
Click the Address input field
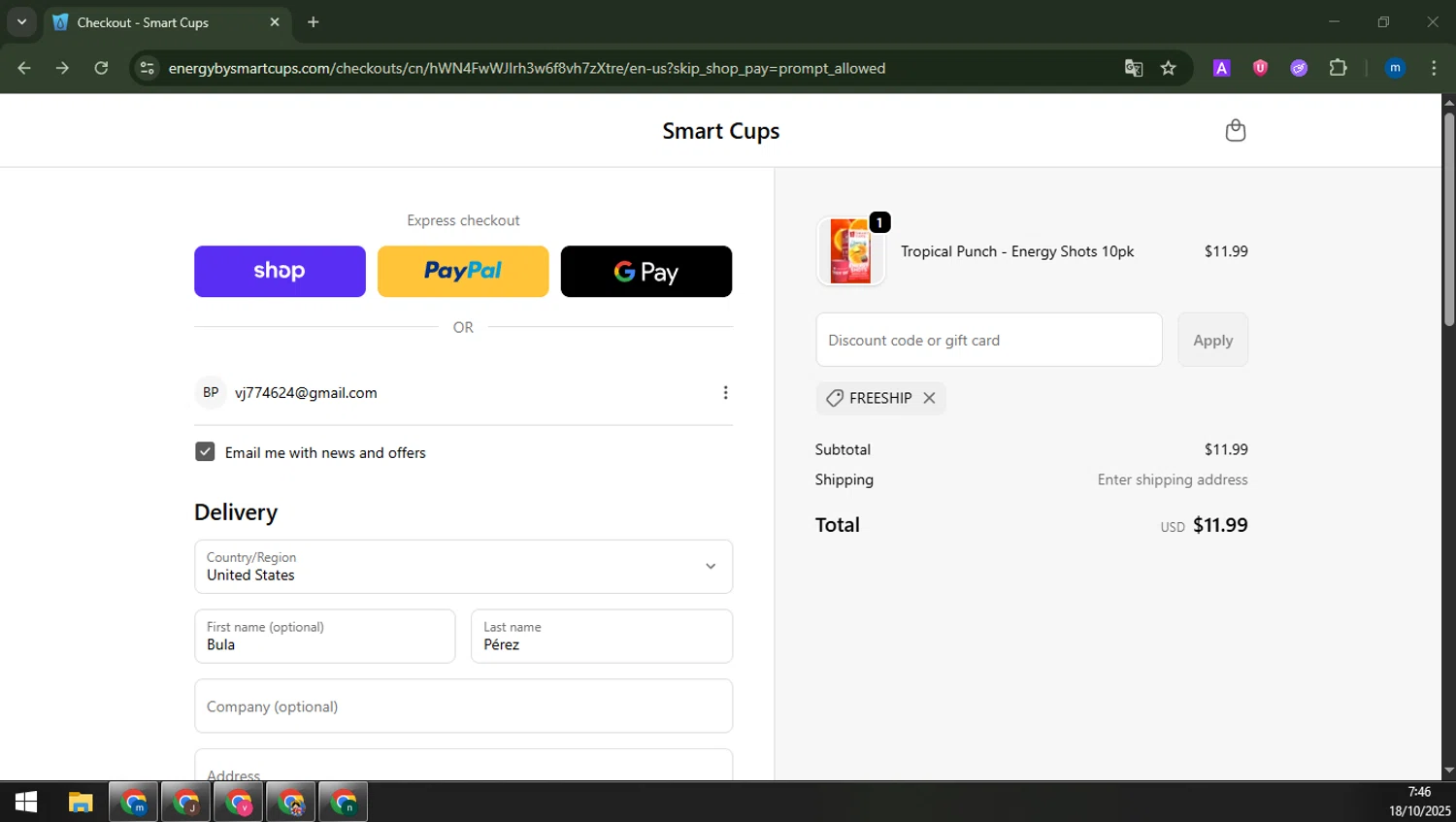coord(463,765)
